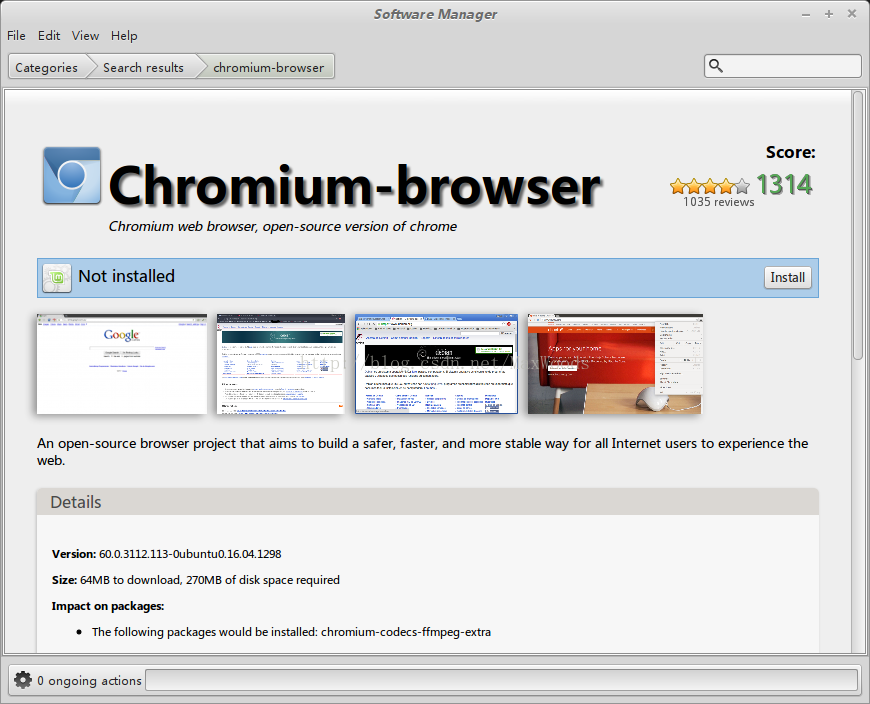Open the second screenshot thumbnail with teal header

tap(281, 364)
